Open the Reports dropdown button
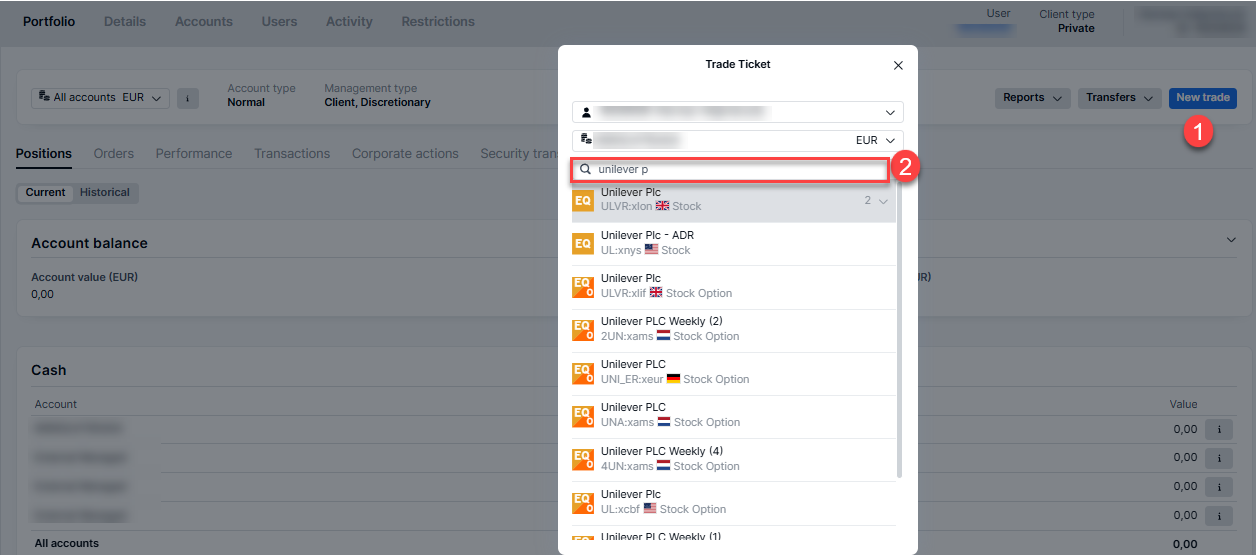The image size is (1256, 557). pos(1031,98)
